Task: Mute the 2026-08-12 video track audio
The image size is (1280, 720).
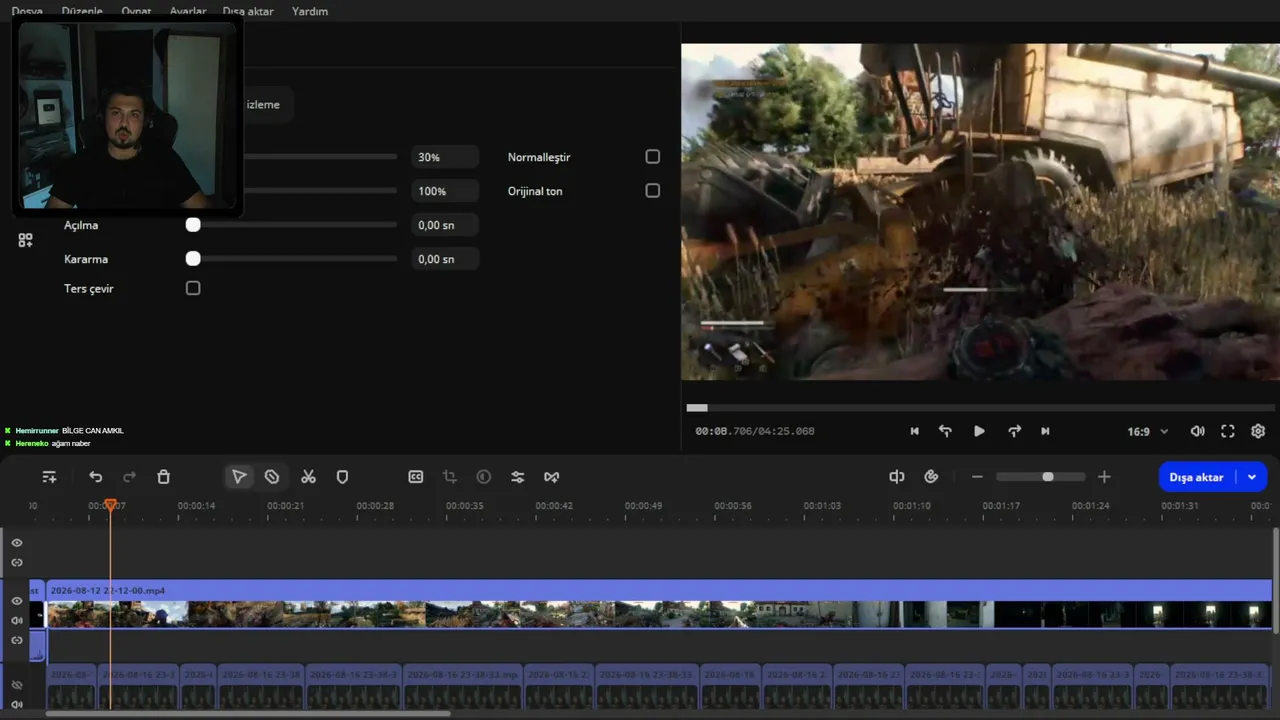Action: click(17, 621)
